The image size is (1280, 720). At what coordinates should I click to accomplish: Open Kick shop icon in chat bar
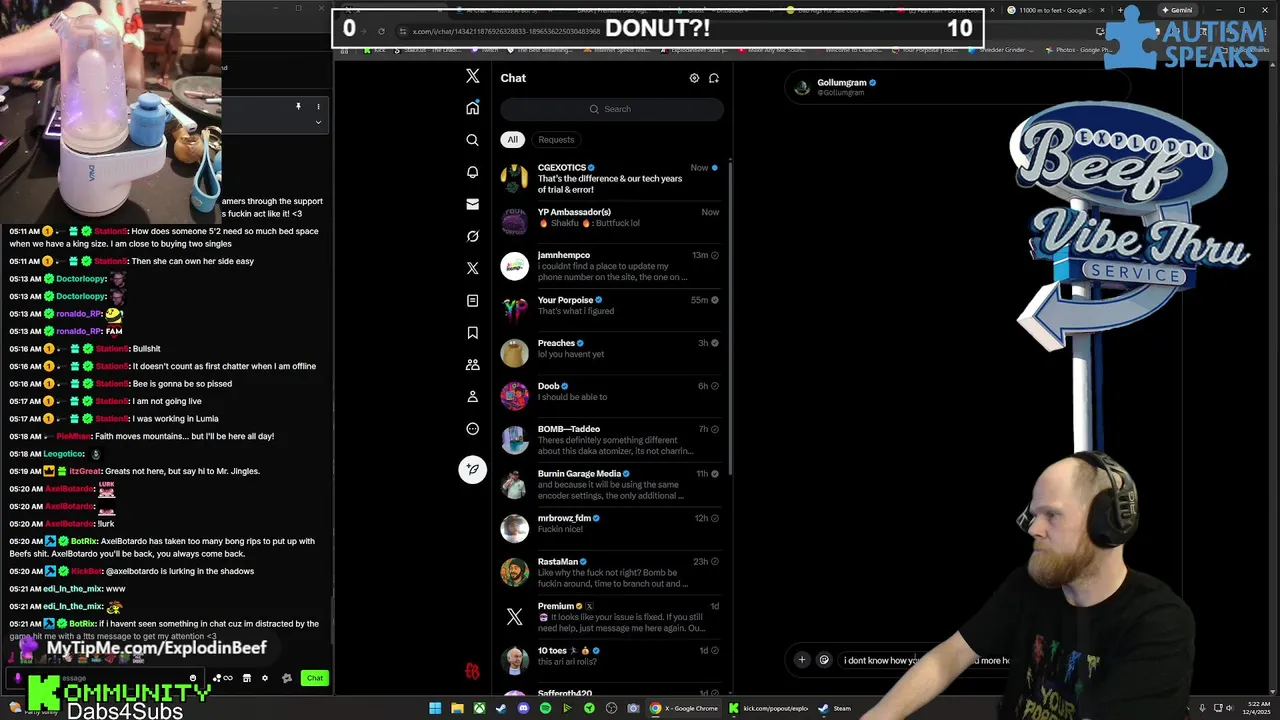pyautogui.click(x=247, y=678)
